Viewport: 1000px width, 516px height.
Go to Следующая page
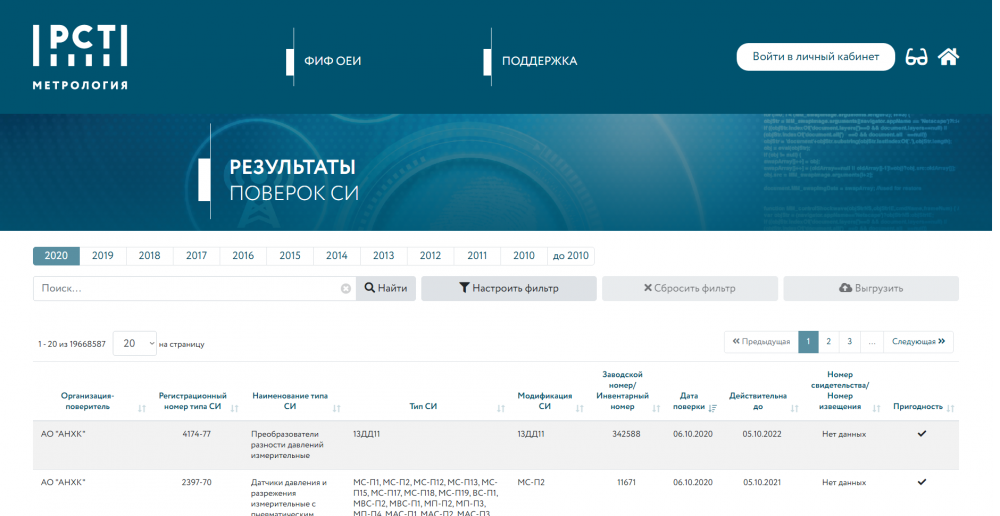(918, 342)
